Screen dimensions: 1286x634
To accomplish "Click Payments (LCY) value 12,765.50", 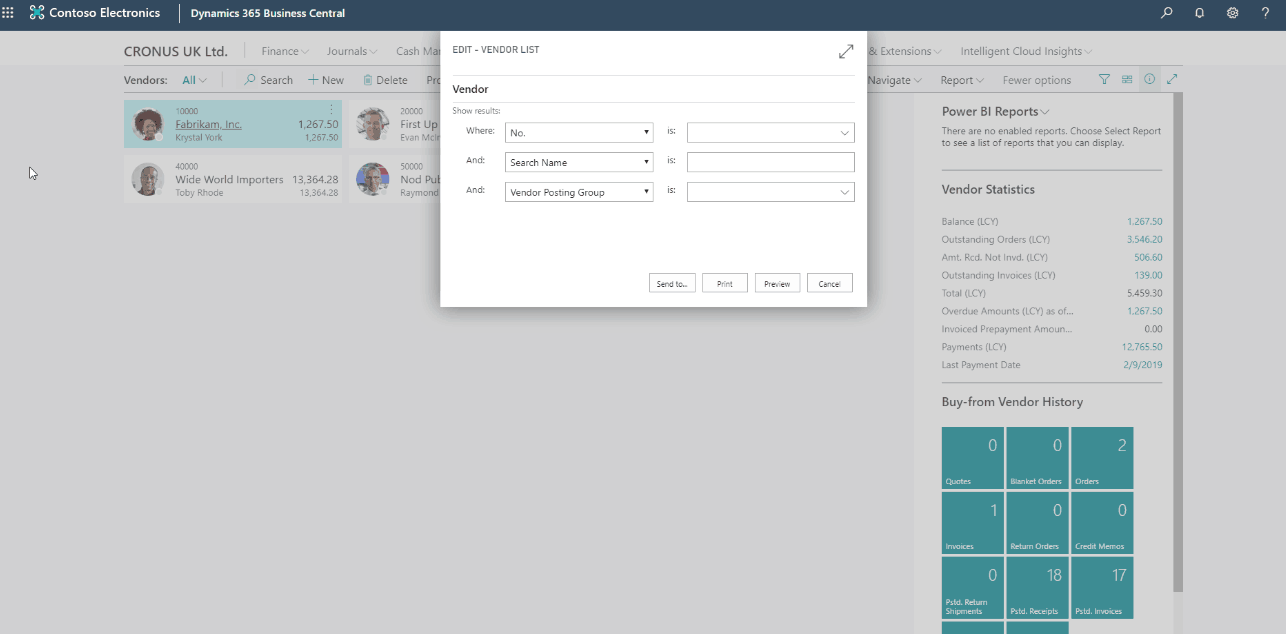I will [1142, 347].
